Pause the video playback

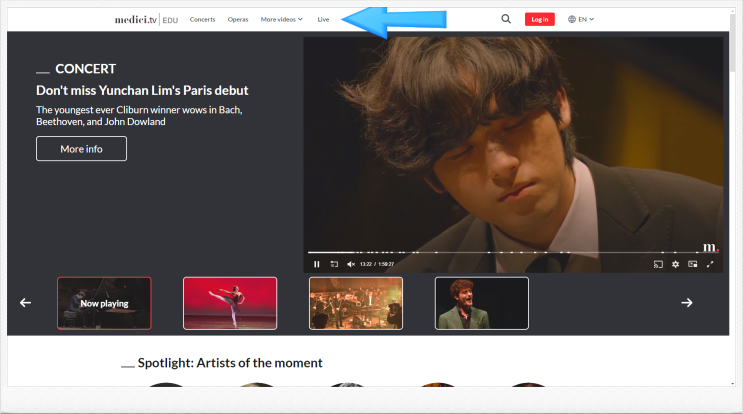coord(317,264)
